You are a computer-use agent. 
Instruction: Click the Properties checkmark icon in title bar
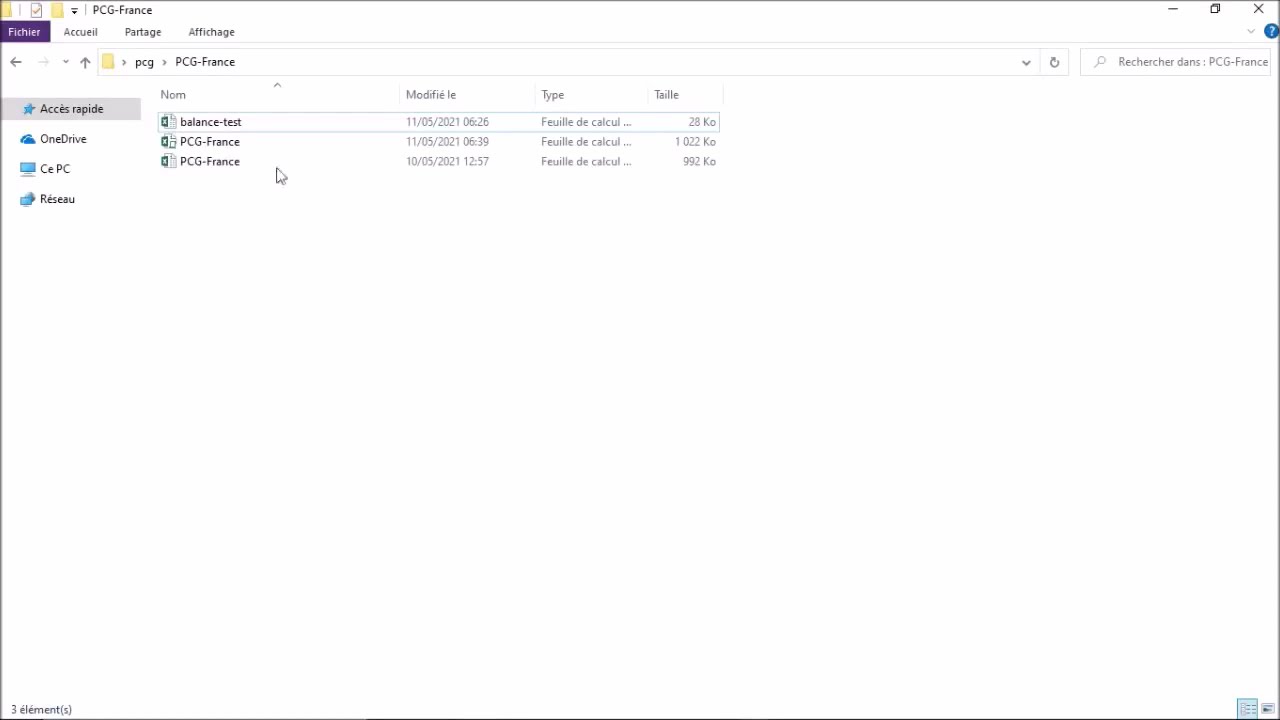point(36,10)
